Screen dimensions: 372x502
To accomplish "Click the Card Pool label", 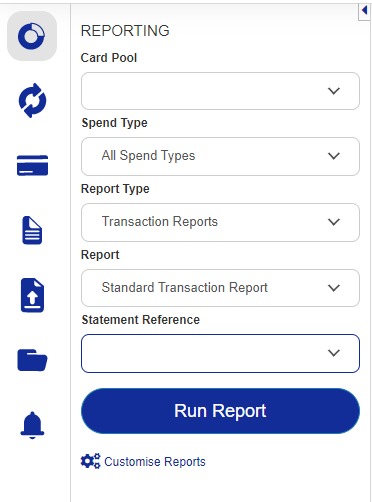I will (109, 58).
